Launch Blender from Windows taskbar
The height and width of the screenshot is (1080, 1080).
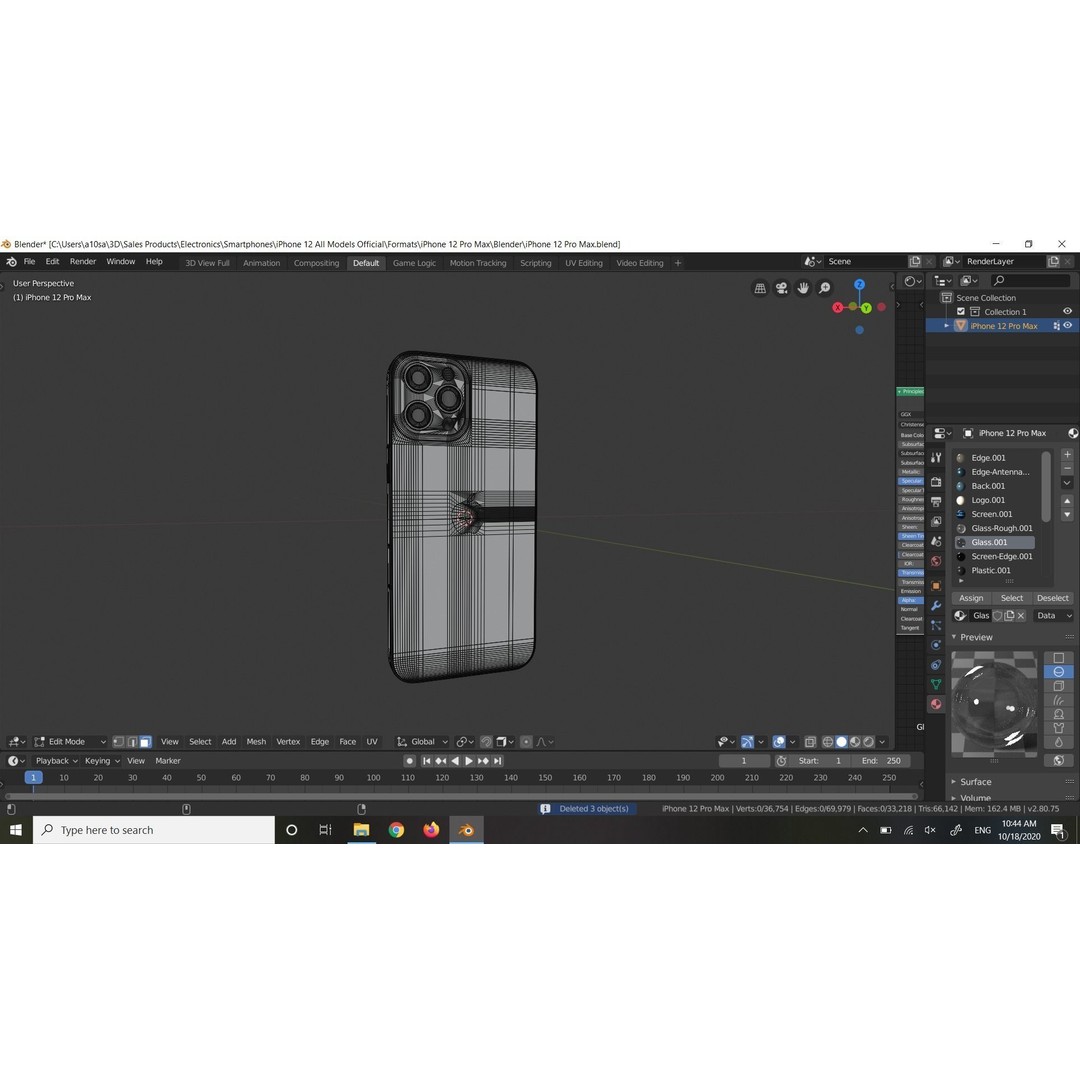coord(466,830)
